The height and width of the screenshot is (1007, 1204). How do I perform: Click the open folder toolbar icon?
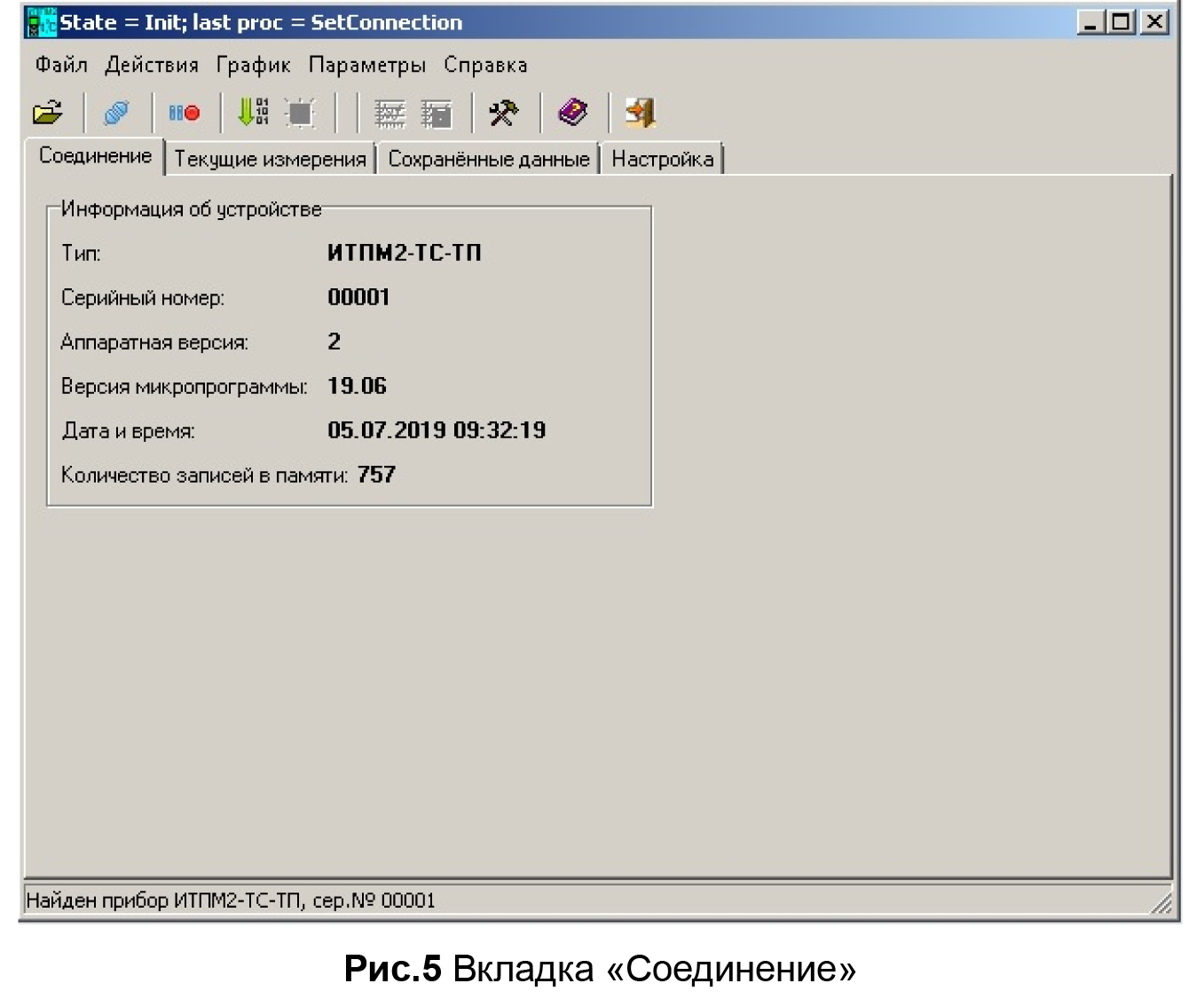[x=48, y=113]
